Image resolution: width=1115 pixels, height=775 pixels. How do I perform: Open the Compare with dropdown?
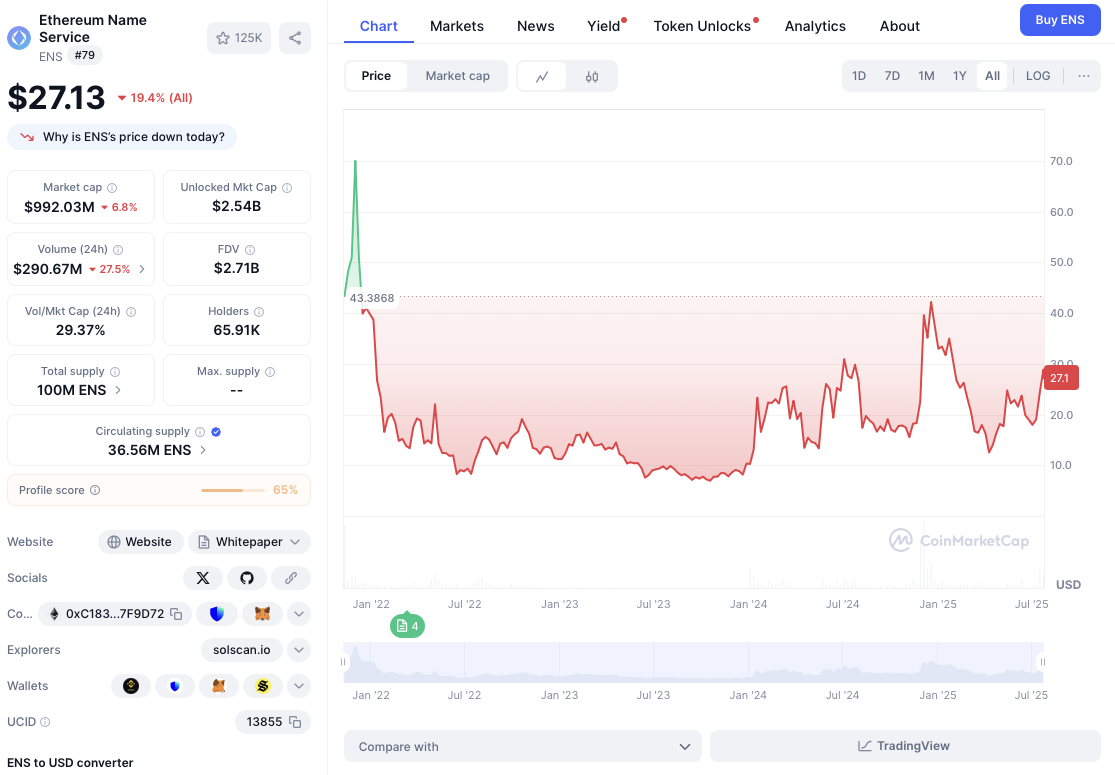(523, 747)
